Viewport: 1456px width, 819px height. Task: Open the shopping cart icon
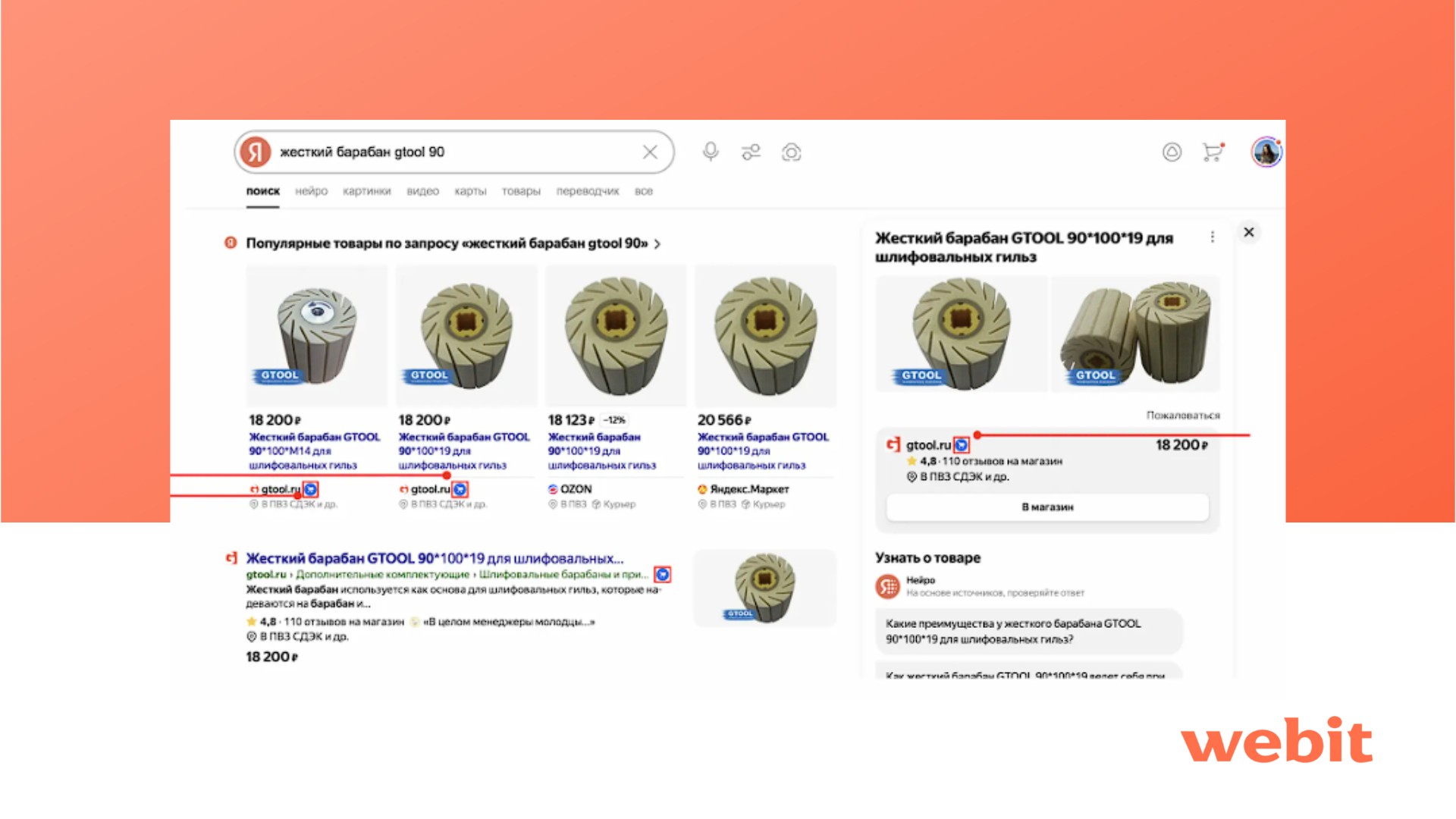(1213, 152)
